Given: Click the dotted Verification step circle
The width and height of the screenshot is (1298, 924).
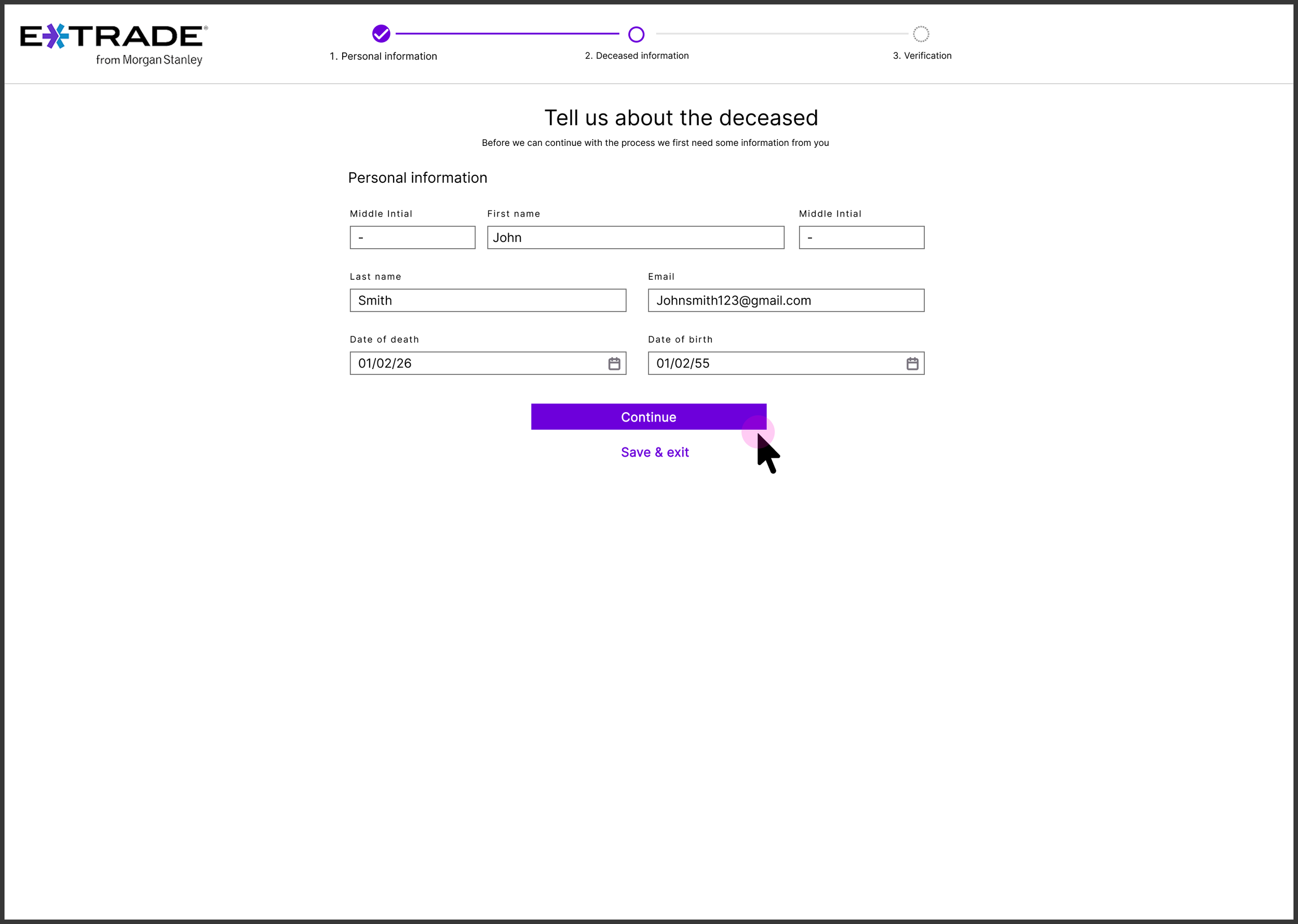Looking at the screenshot, I should tap(921, 34).
